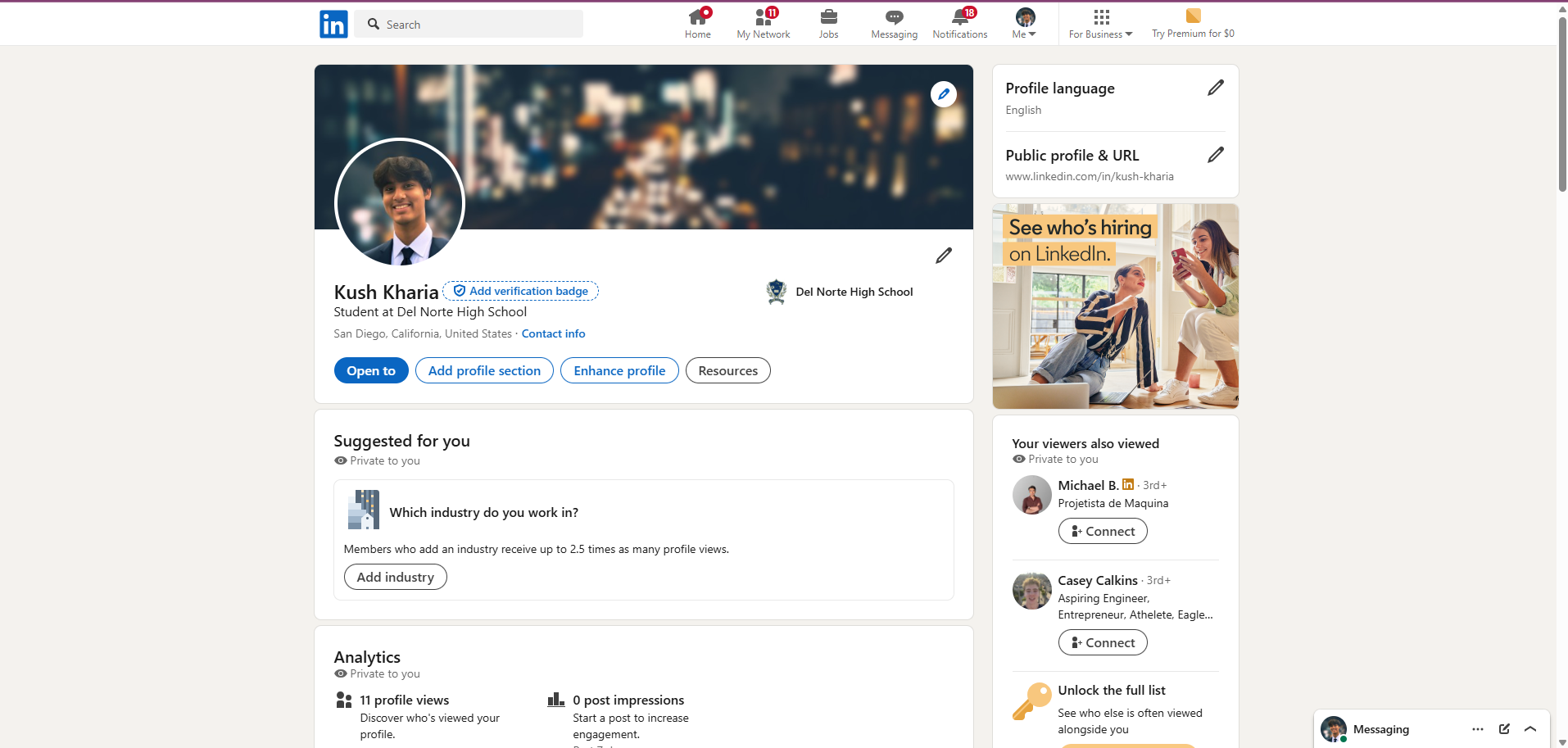This screenshot has height=748, width=1568.
Task: Open the Contact info link
Action: [x=553, y=333]
